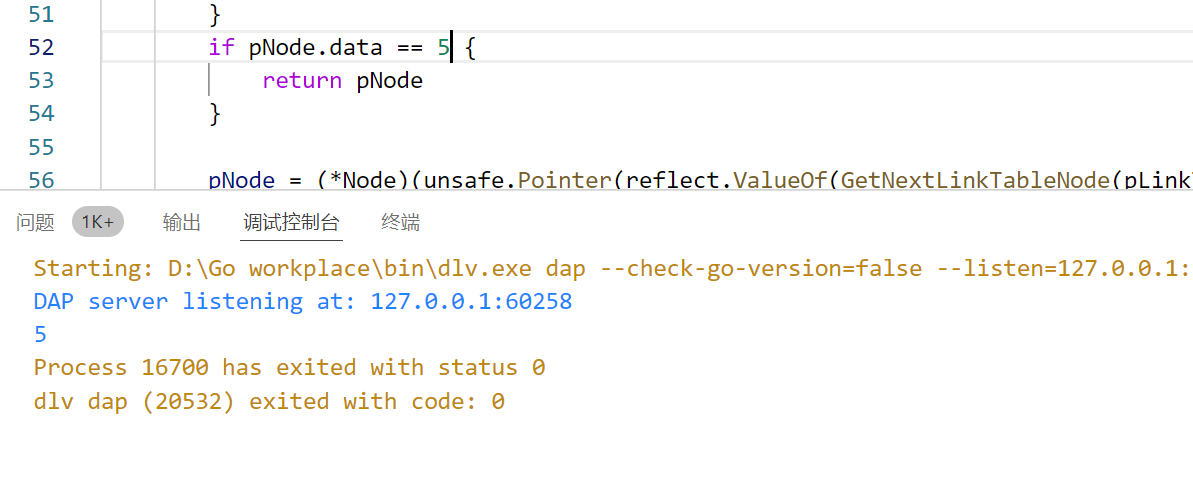Click line number 51 in gutter
This screenshot has width=1193, height=478.
pos(41,14)
